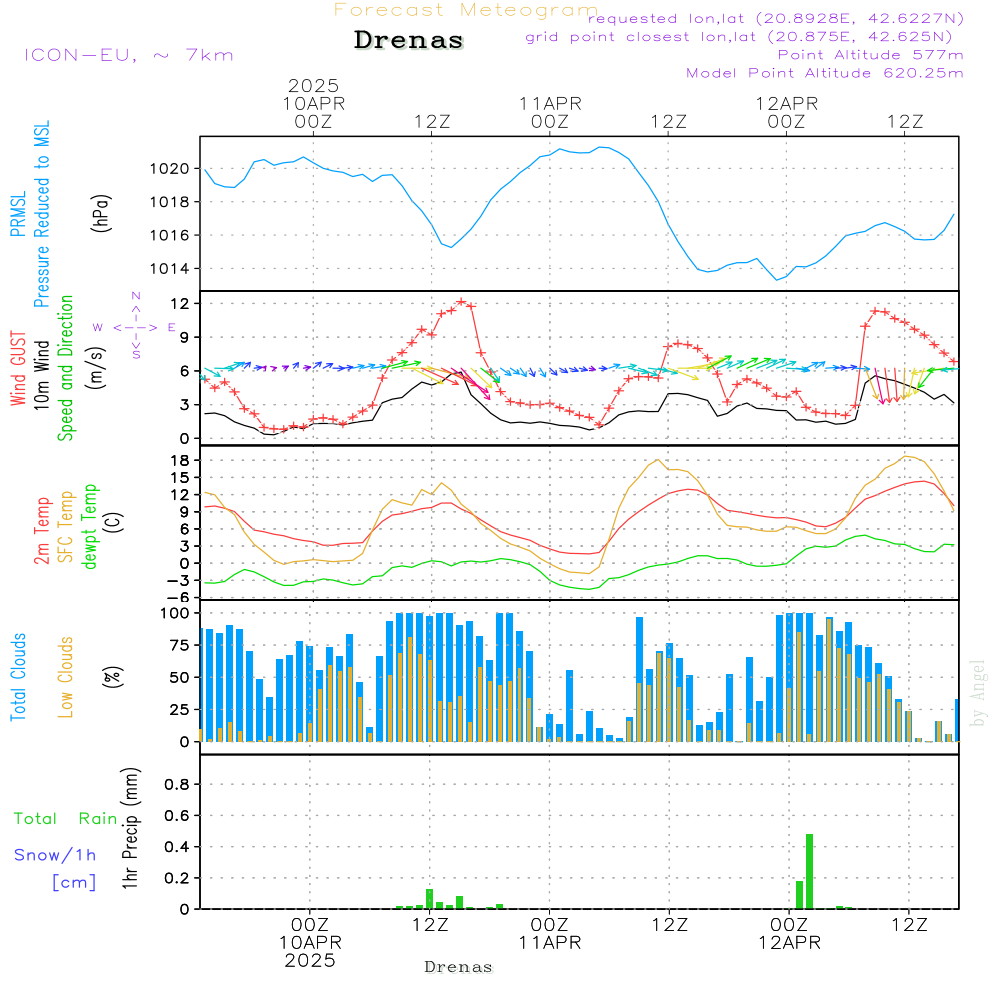Click the '1hr Precip (mm)' axis label

click(x=130, y=828)
